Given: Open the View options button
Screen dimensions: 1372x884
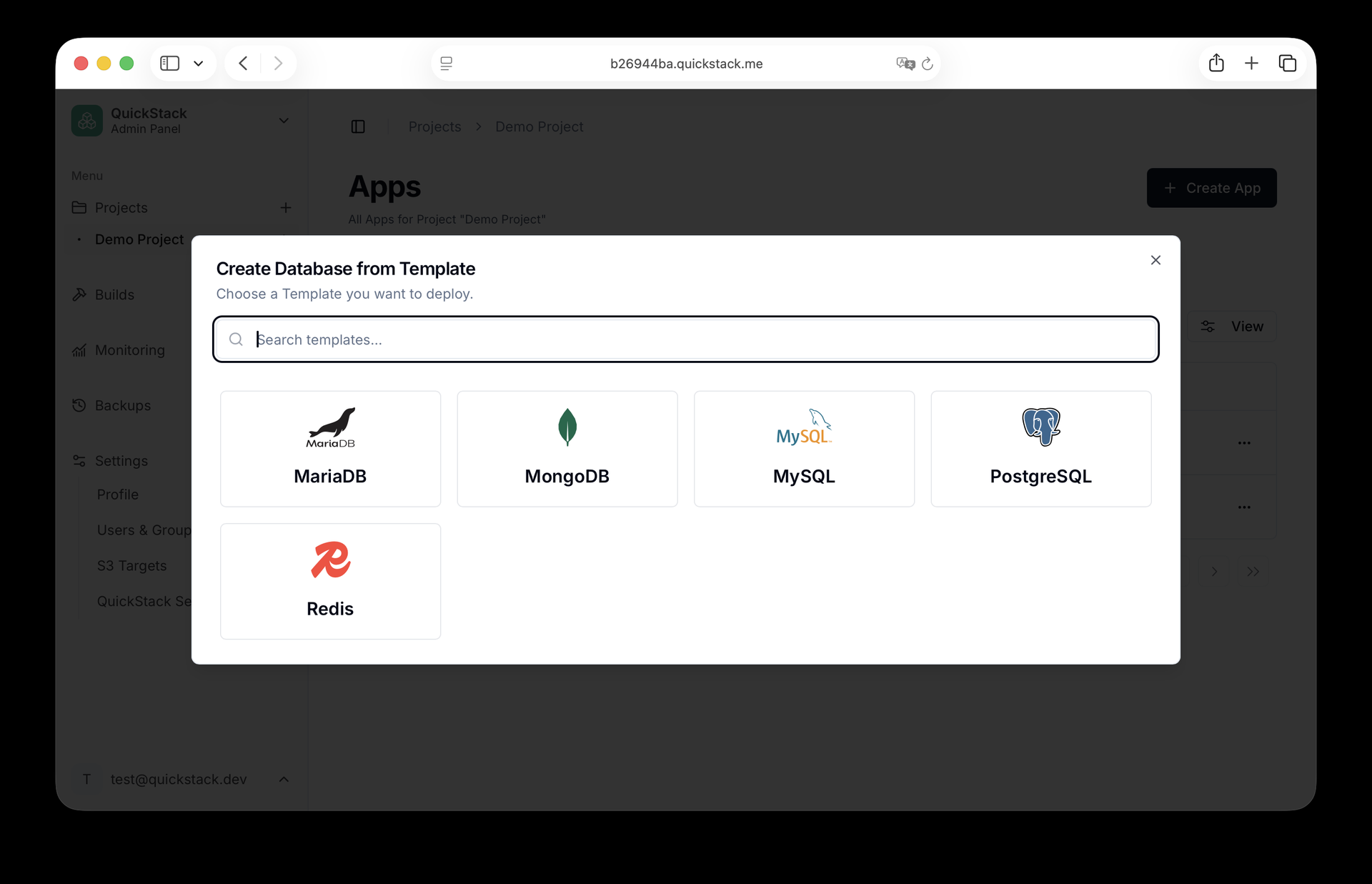Looking at the screenshot, I should (1233, 327).
